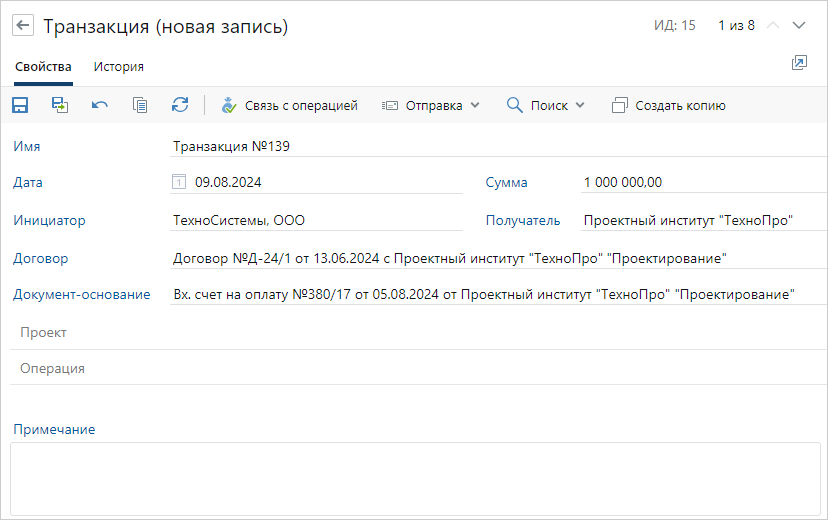
Task: Click the save and close icon
Action: tap(60, 105)
